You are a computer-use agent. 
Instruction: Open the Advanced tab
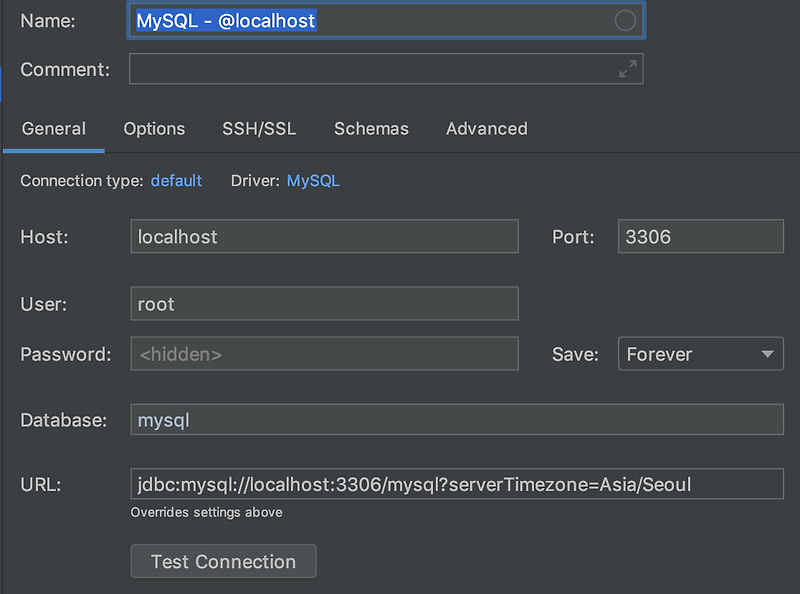pyautogui.click(x=487, y=129)
